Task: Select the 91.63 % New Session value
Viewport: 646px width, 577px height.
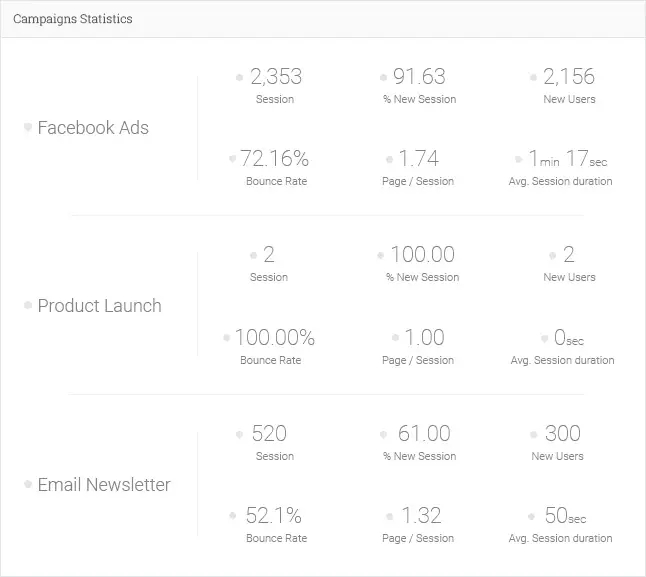Action: coord(419,77)
